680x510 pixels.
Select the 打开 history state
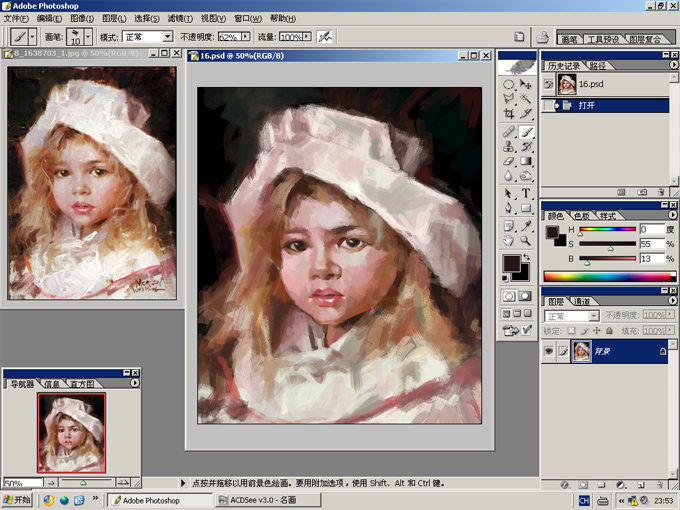tap(605, 105)
